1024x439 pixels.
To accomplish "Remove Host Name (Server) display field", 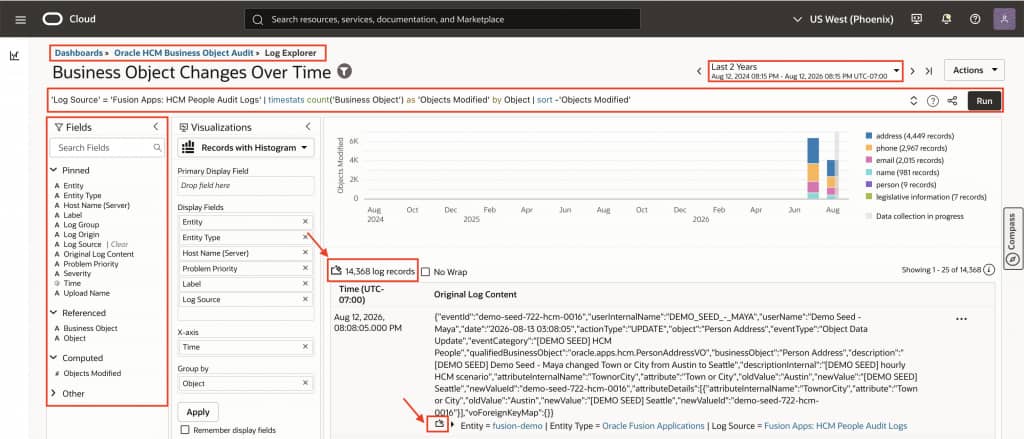I will coord(305,253).
